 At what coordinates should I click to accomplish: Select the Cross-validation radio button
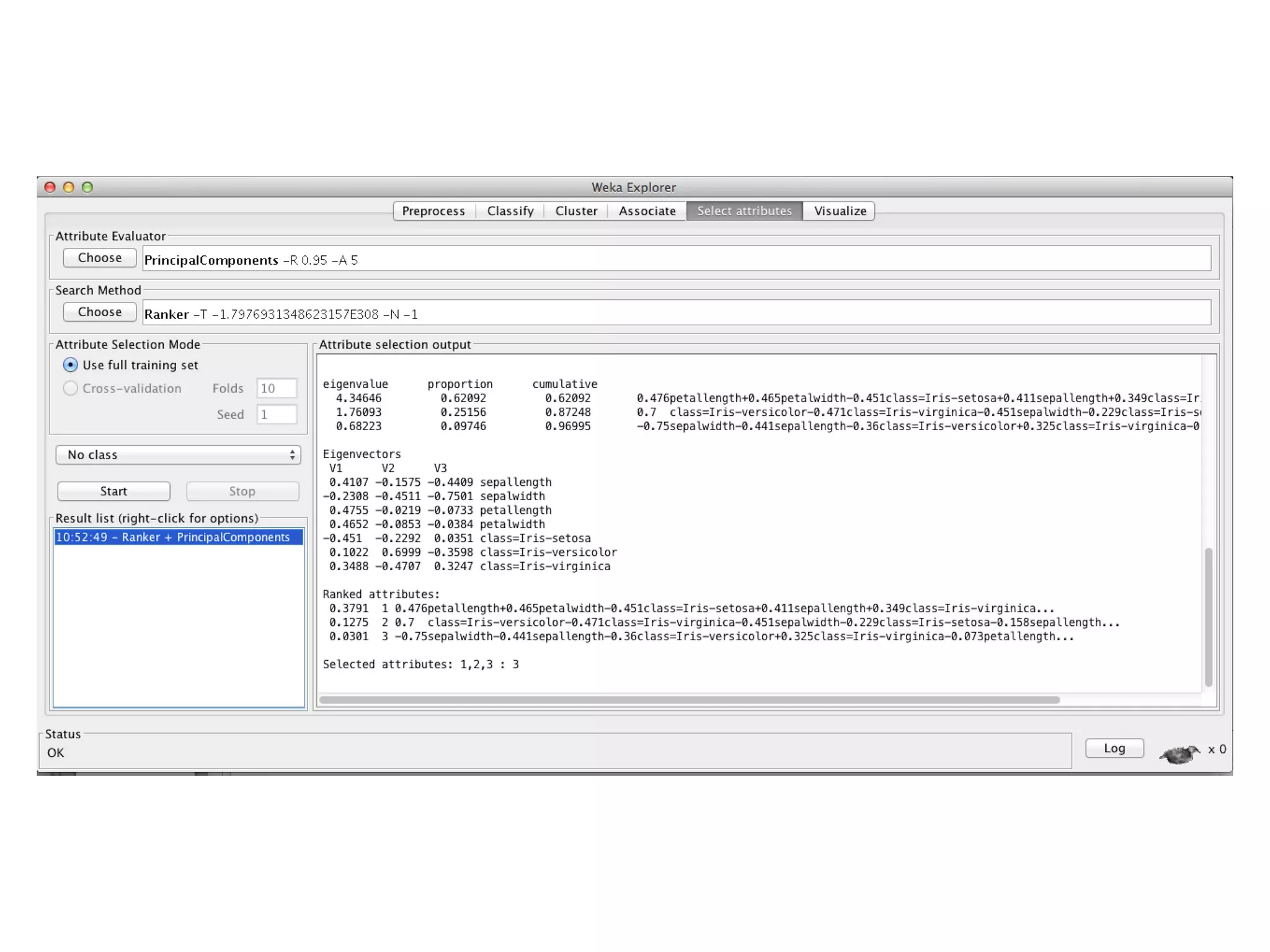tap(71, 389)
